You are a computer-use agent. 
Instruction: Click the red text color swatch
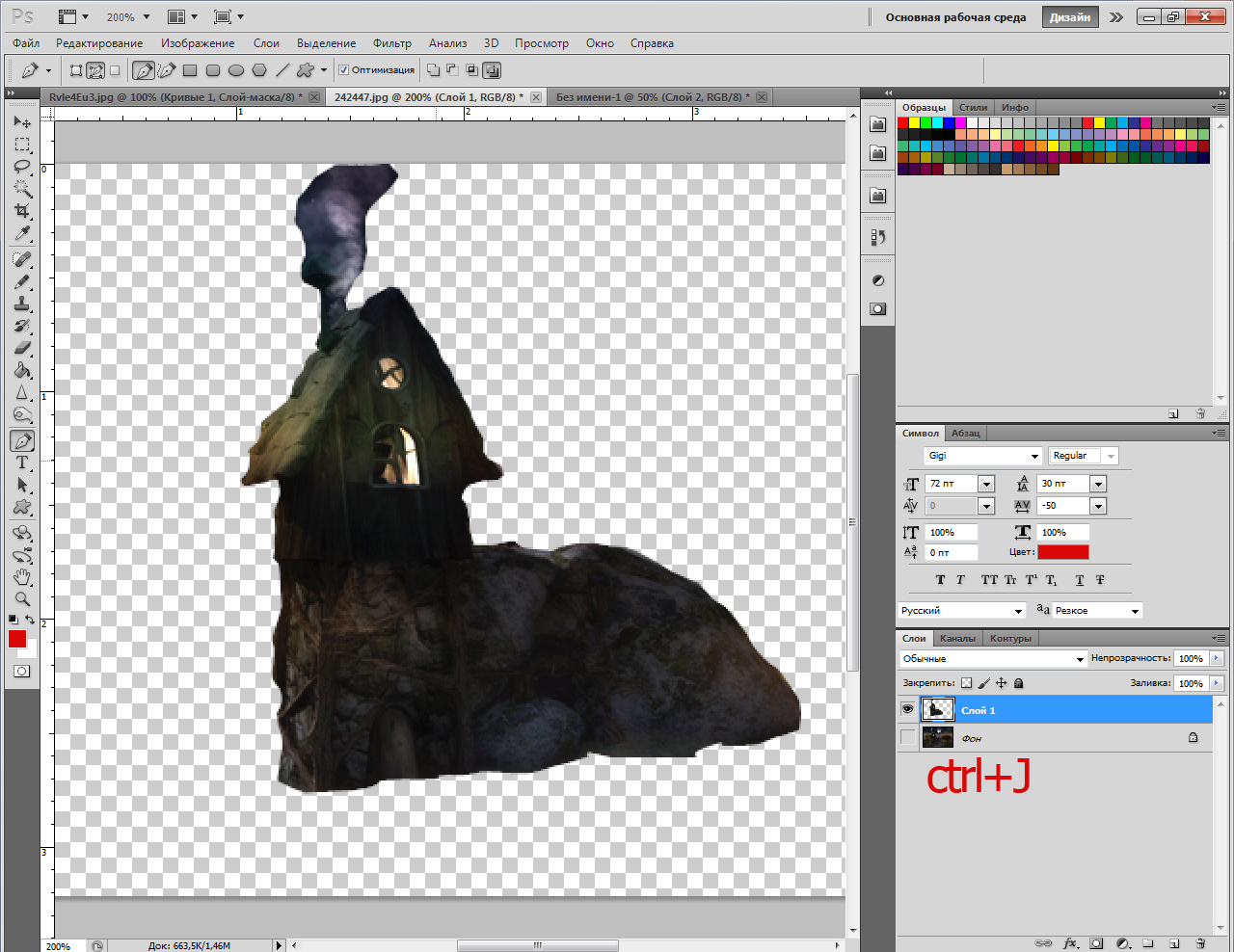[x=1063, y=552]
